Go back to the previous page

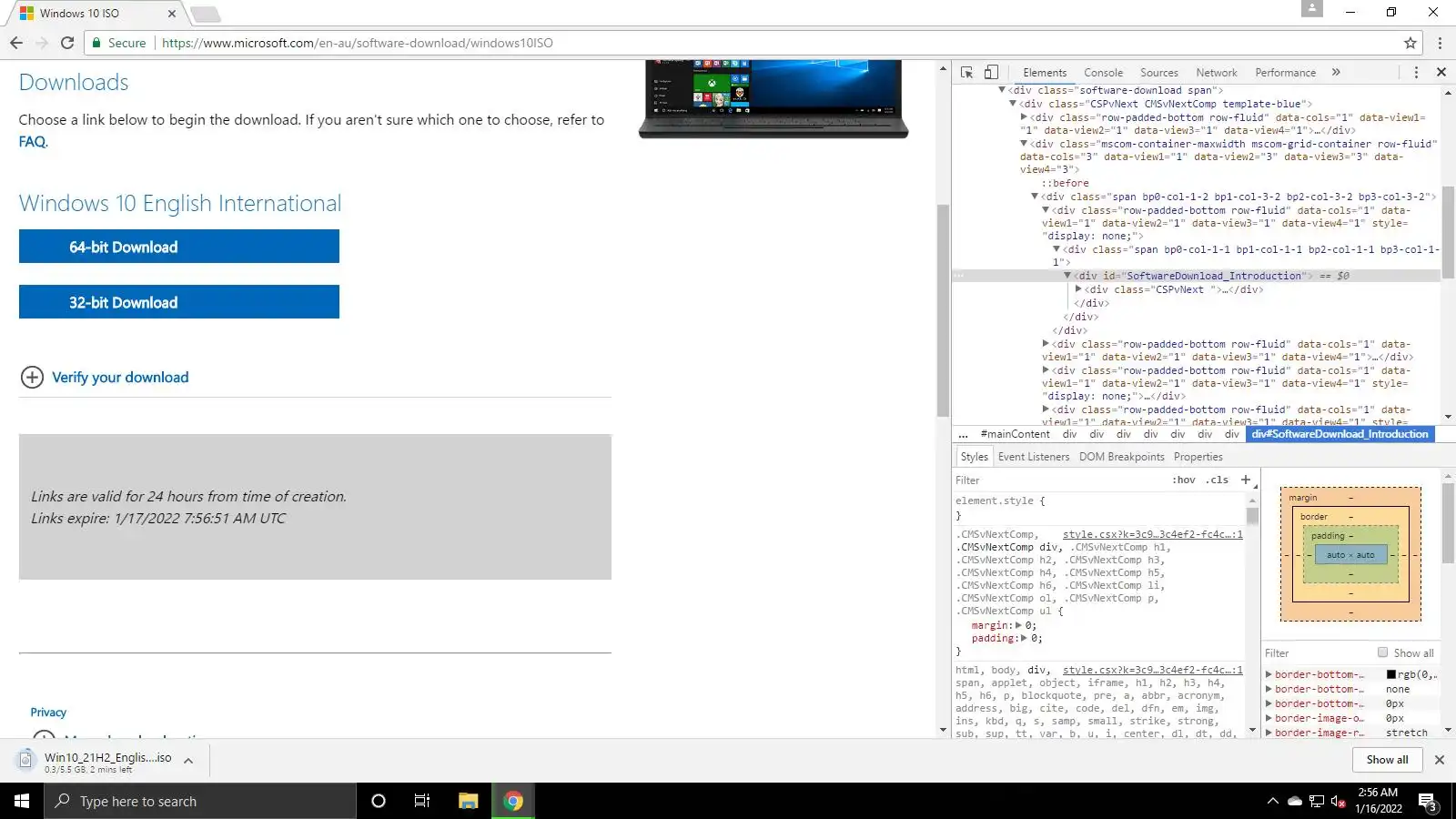16,43
